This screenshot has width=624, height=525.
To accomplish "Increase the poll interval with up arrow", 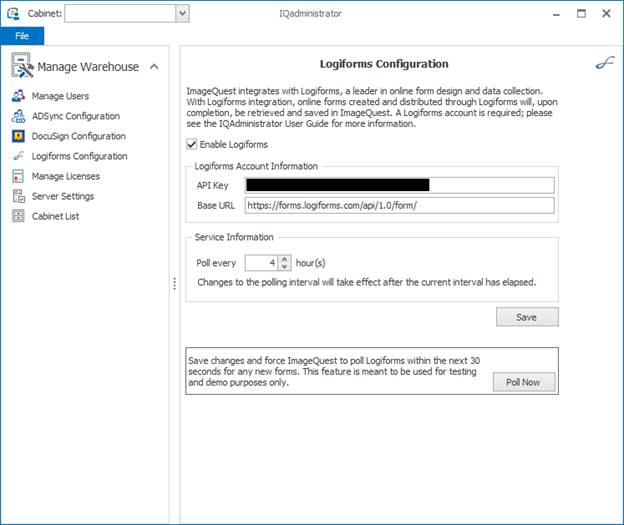I will click(285, 259).
